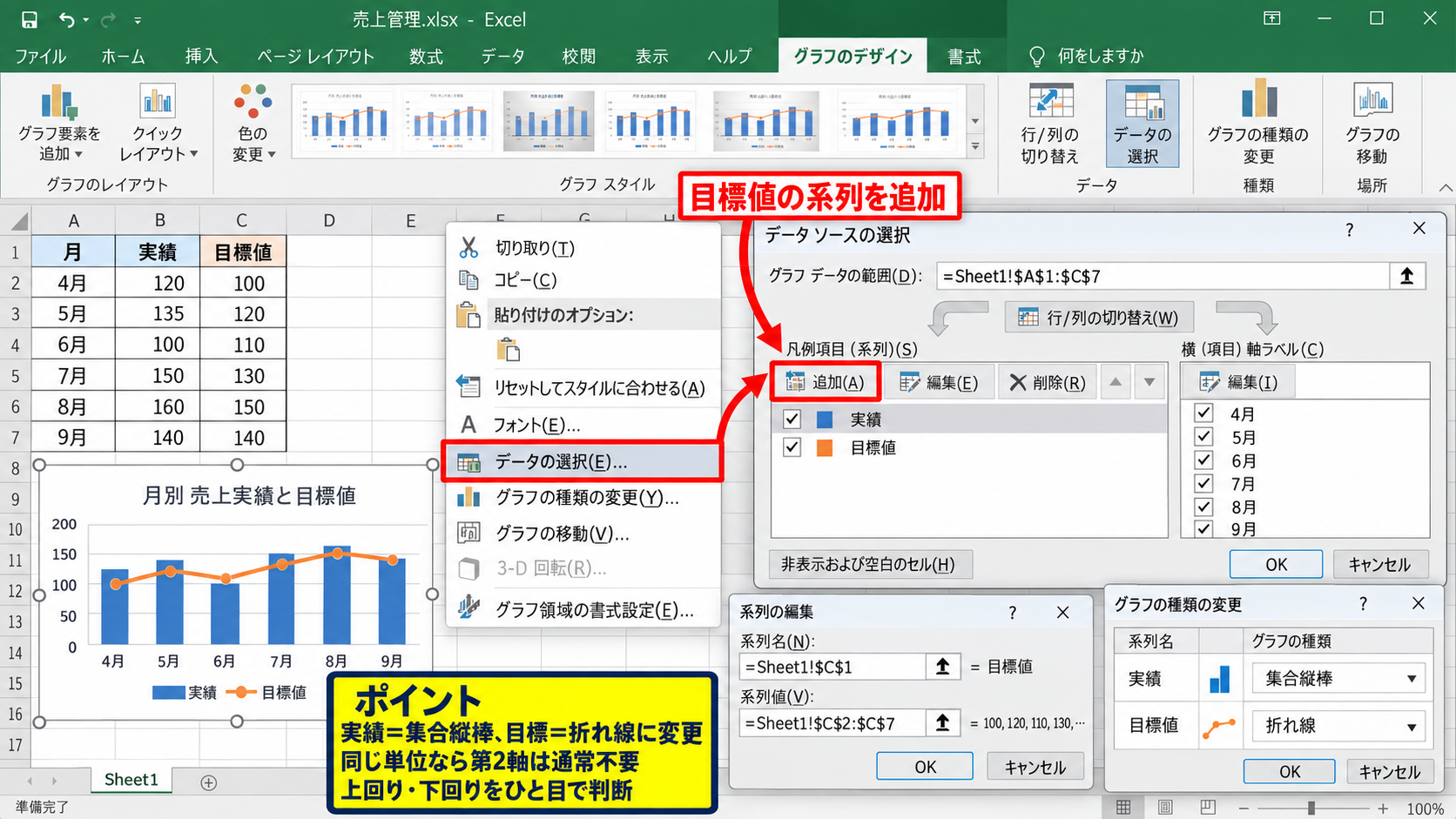Click the Undo arrow icon
The width and height of the screenshot is (1456, 819).
click(66, 19)
